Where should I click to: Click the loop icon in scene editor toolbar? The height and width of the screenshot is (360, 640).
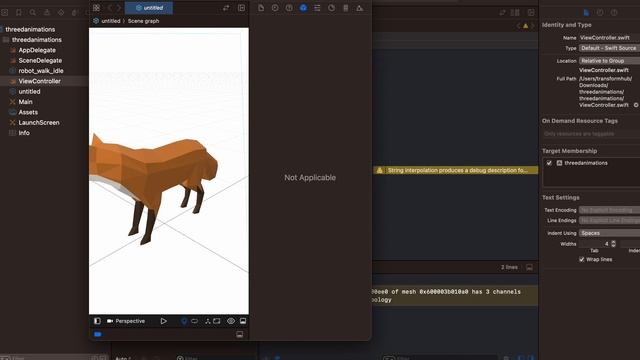(194, 321)
